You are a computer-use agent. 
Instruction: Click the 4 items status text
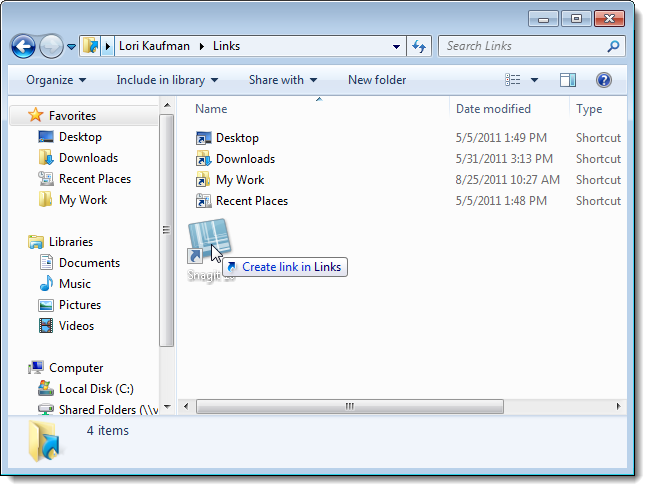click(x=108, y=430)
